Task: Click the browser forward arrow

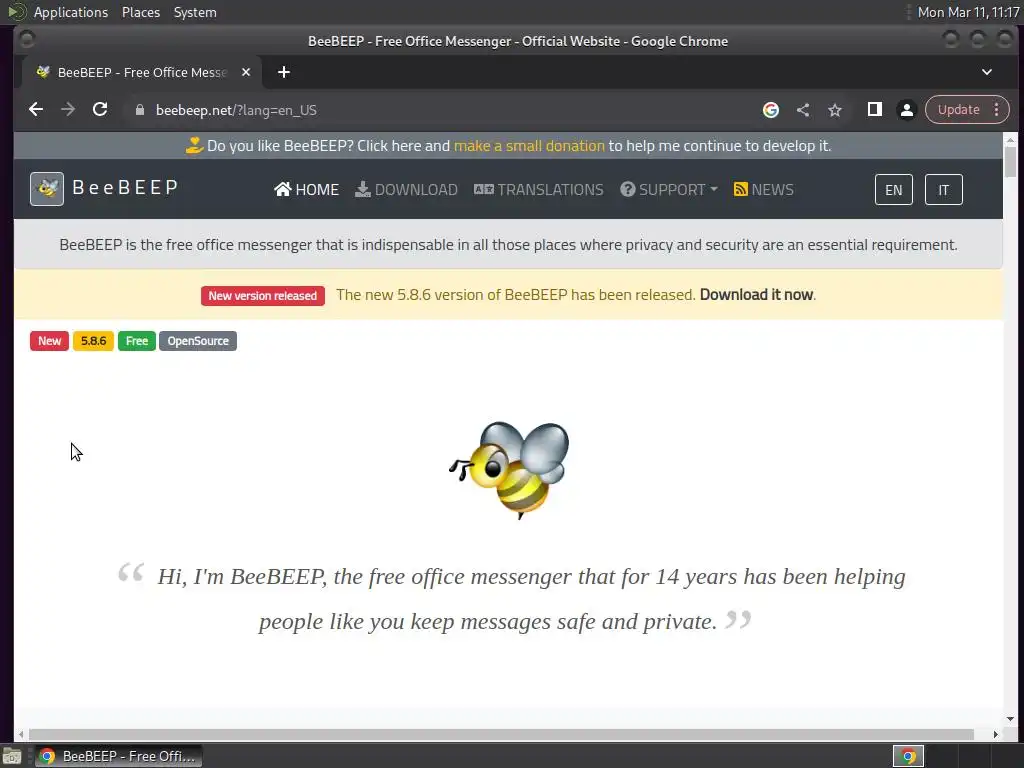Action: (x=68, y=110)
